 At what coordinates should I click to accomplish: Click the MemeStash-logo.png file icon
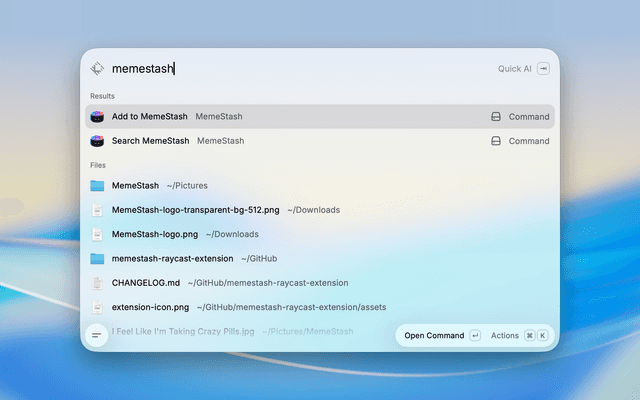click(x=97, y=234)
